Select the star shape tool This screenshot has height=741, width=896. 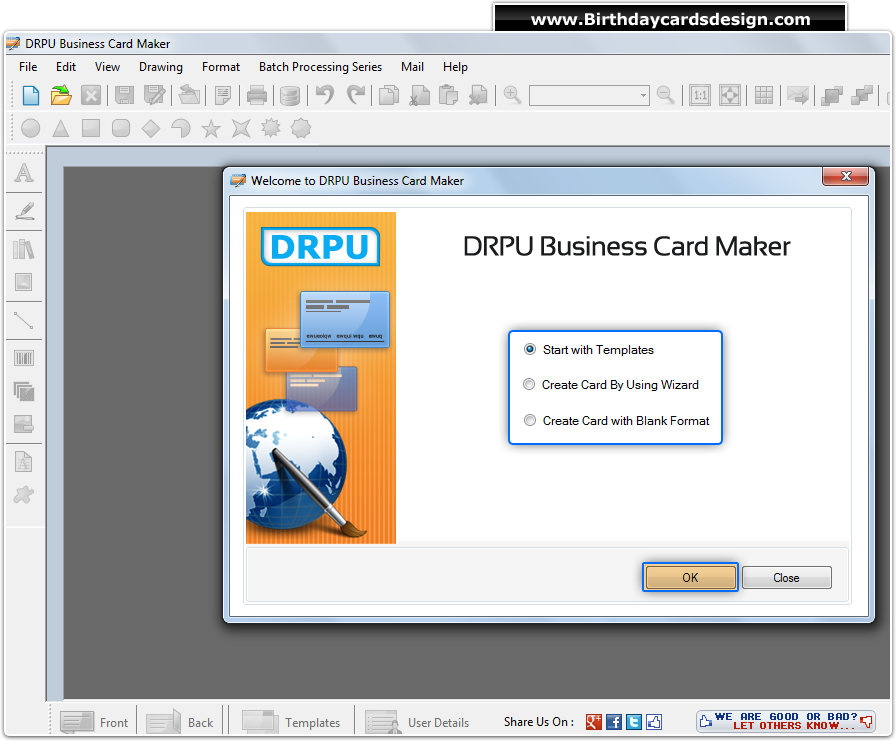211,129
